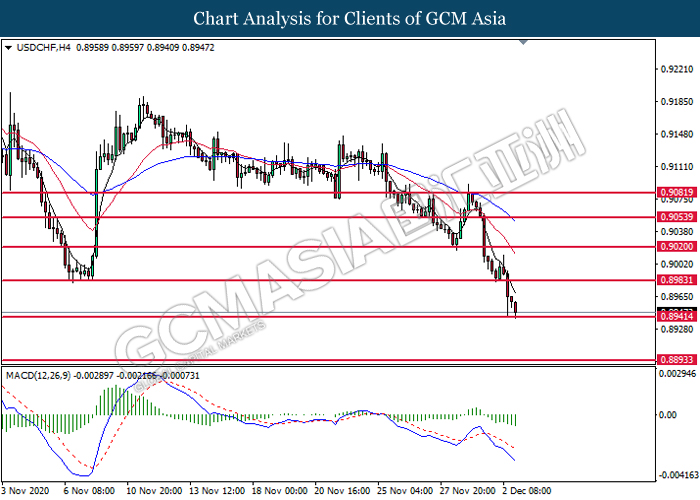Click the 18 Nov 00:00 time label
The height and width of the screenshot is (500, 700).
point(279,491)
